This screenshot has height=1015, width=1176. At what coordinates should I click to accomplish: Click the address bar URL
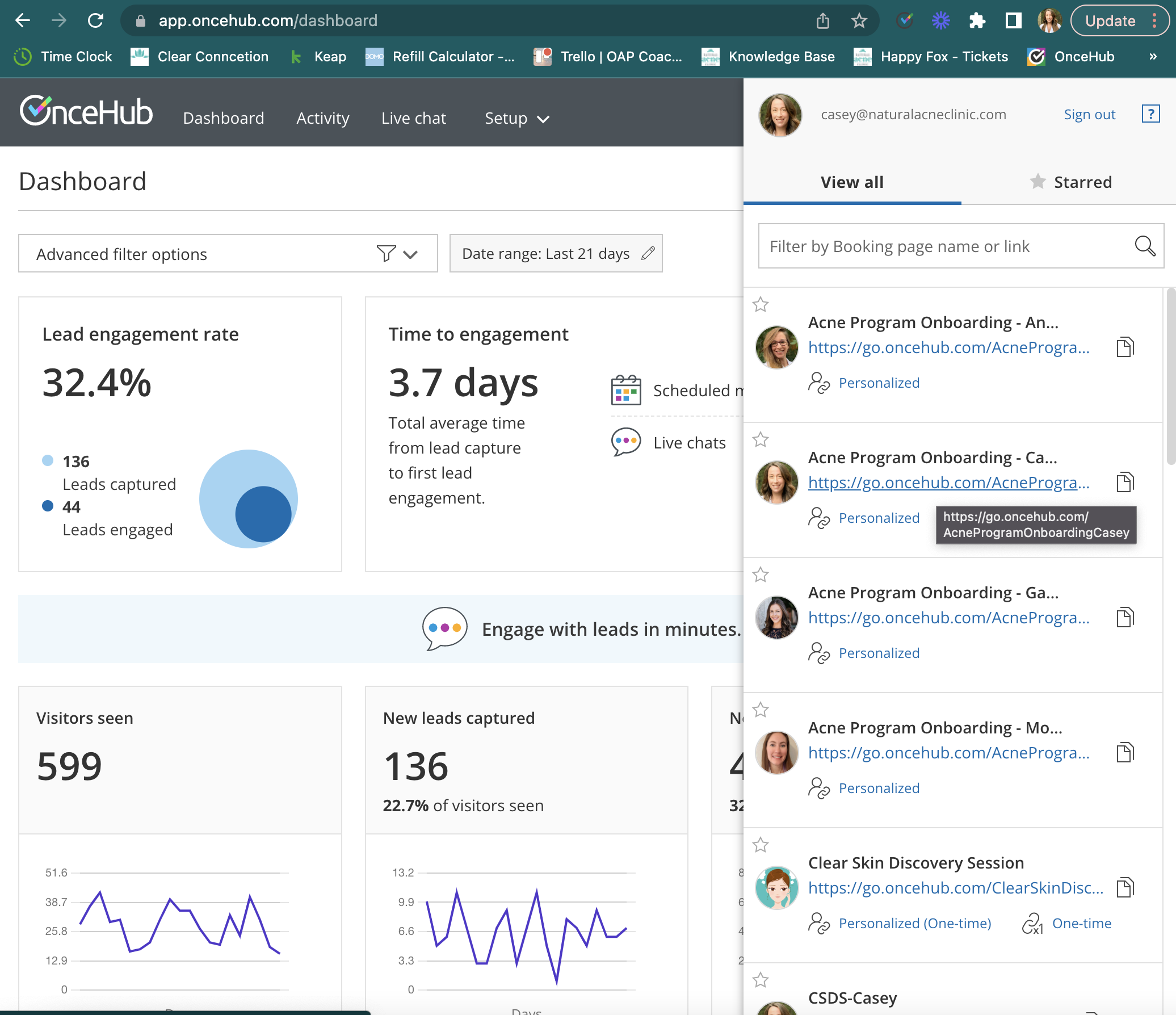coord(268,21)
